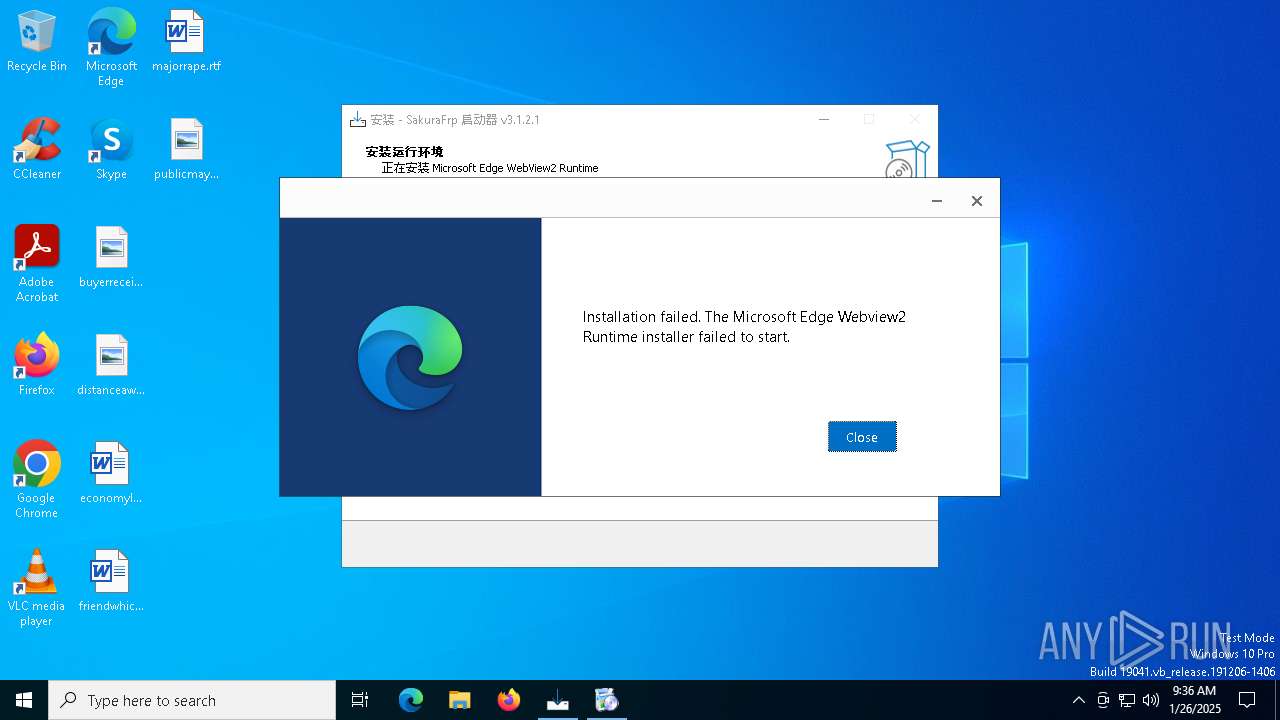Image resolution: width=1280 pixels, height=720 pixels.
Task: Select the Microsoft Edge desktop shortcut
Action: [x=111, y=47]
